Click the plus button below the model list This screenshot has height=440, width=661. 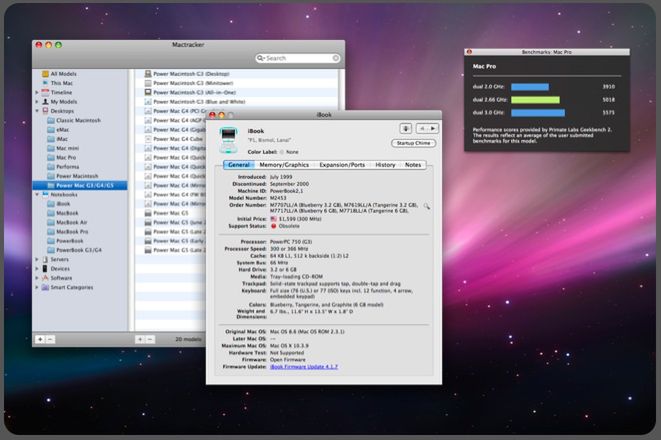(x=140, y=339)
